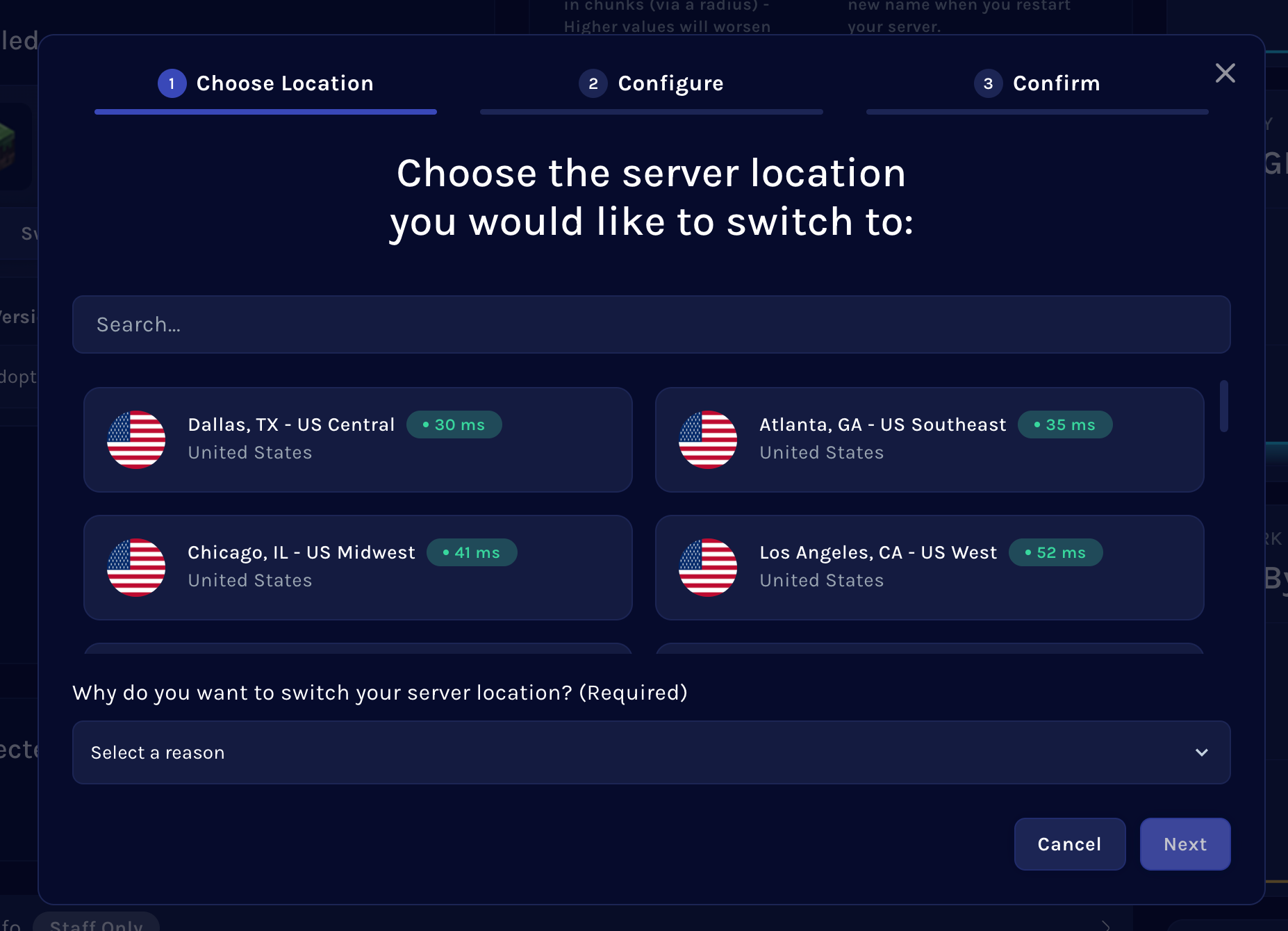
Task: Select the Los Angeles, CA - US West server
Action: (930, 567)
